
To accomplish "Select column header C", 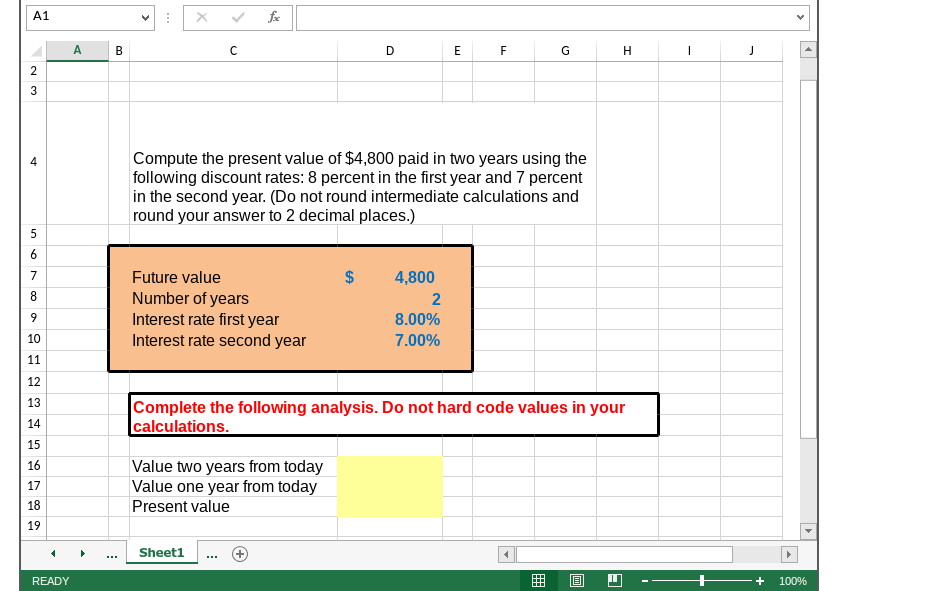I will click(x=233, y=50).
